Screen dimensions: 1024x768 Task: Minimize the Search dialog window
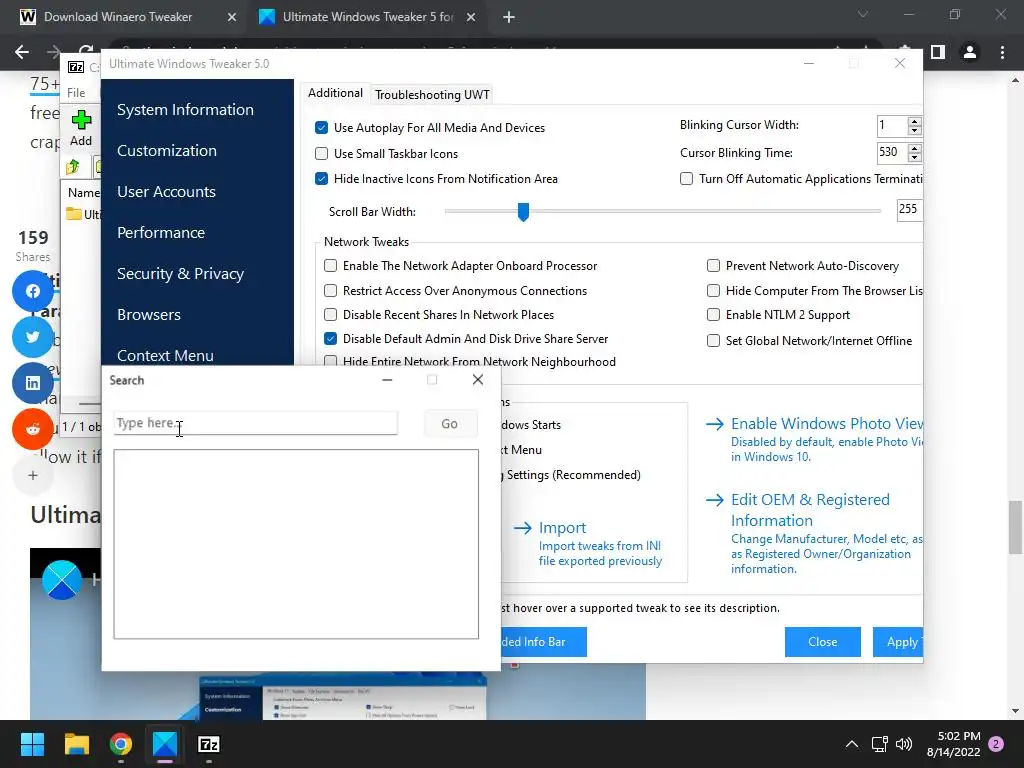pyautogui.click(x=387, y=380)
